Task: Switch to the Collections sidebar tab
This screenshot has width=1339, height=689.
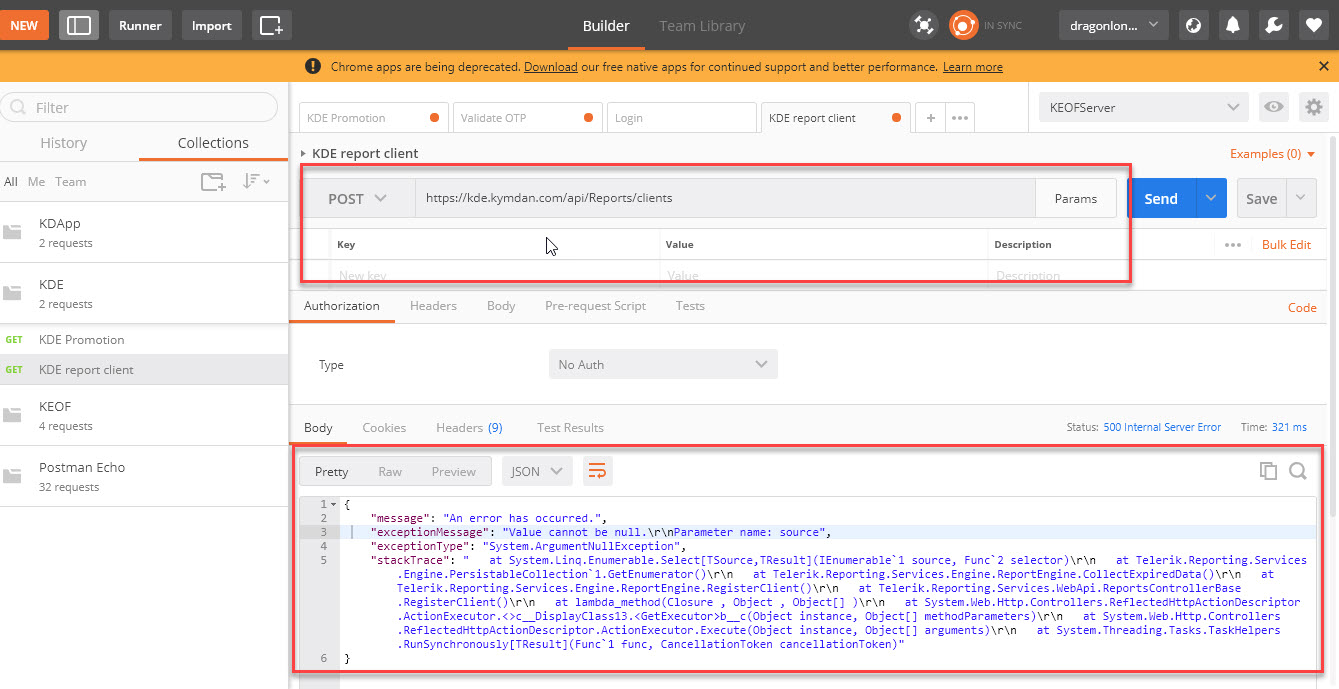Action: pos(213,143)
